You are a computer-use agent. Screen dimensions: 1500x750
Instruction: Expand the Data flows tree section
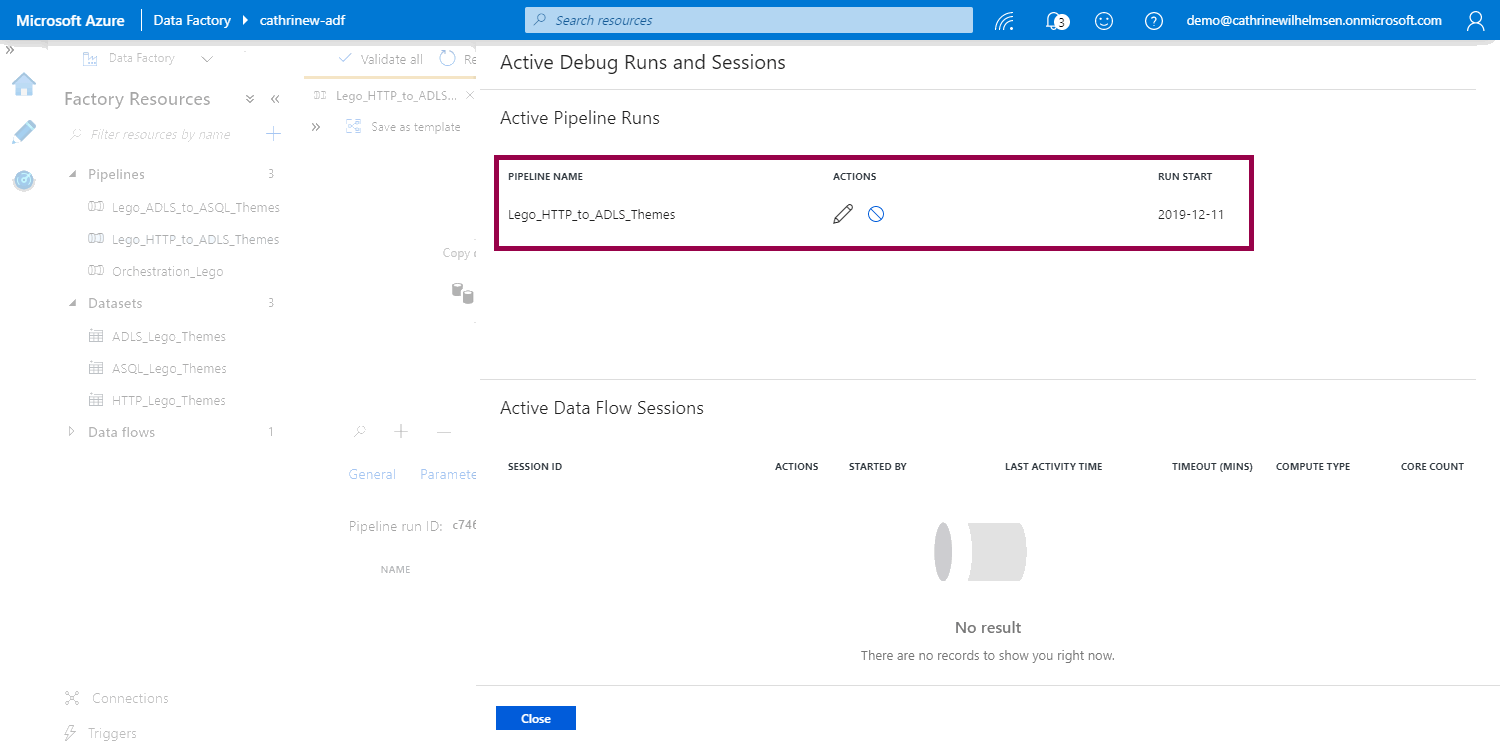(72, 432)
